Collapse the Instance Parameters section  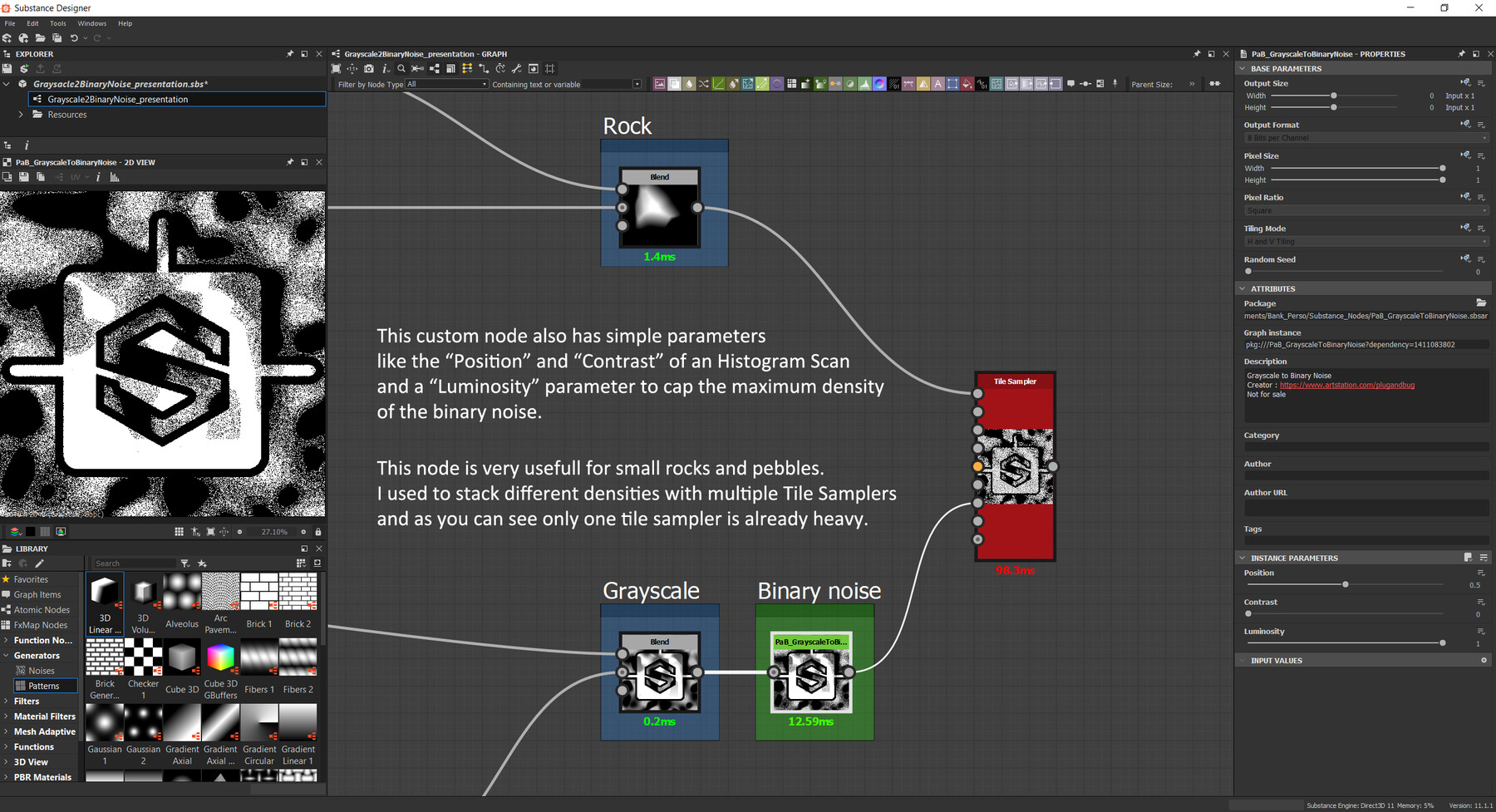pyautogui.click(x=1243, y=558)
